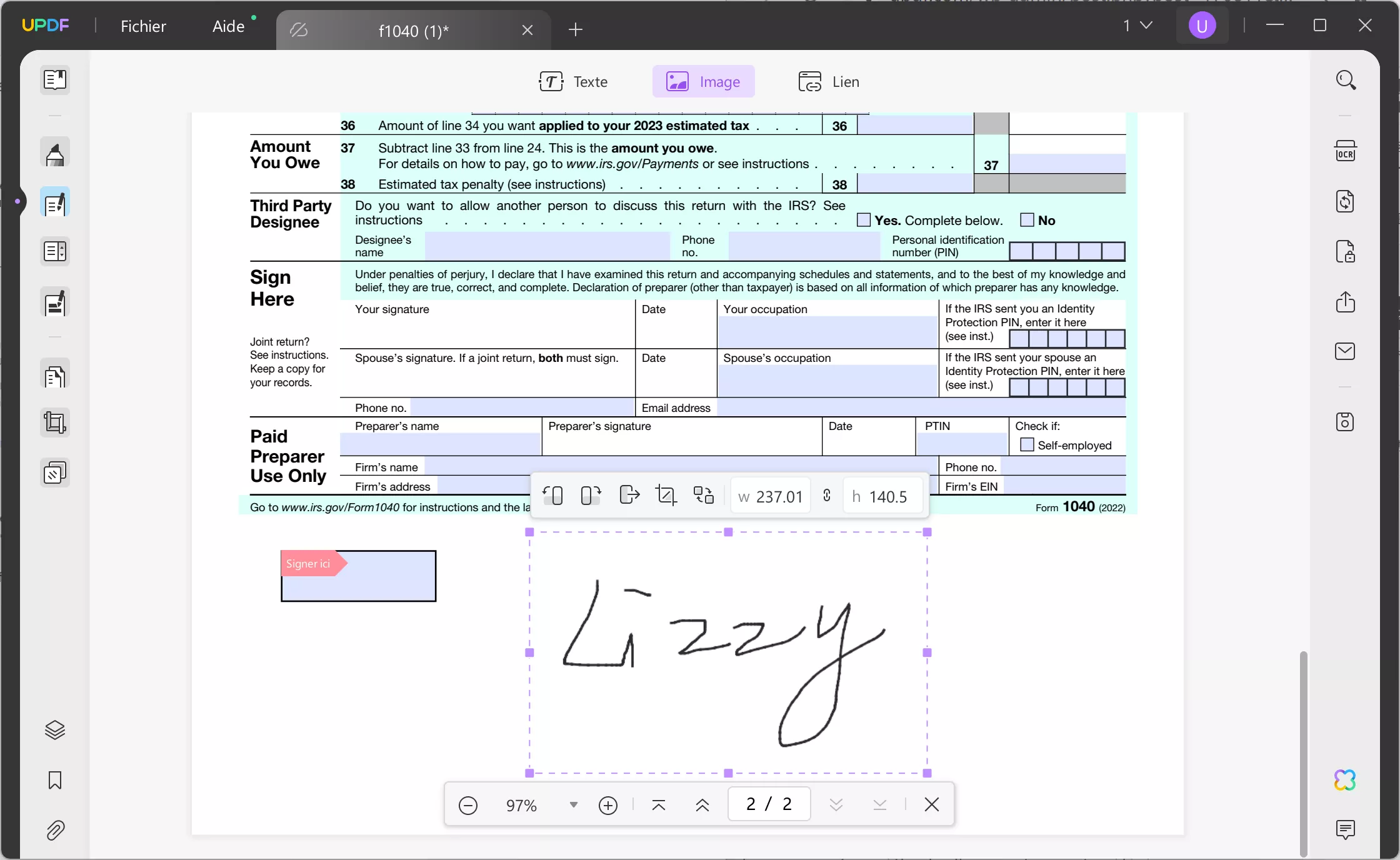Select the highlighter annotation tool
The image size is (1400, 860).
[x=55, y=153]
